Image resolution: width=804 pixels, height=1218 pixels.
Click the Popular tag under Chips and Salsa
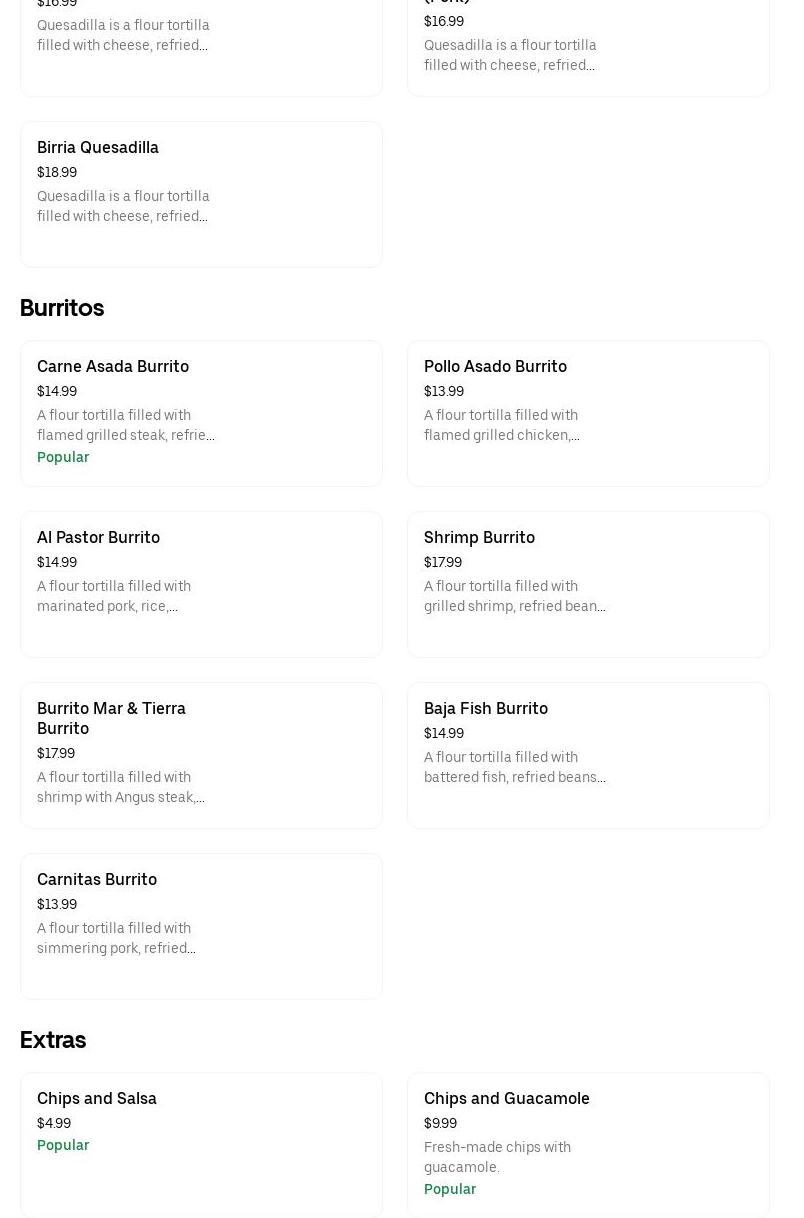pos(63,1145)
